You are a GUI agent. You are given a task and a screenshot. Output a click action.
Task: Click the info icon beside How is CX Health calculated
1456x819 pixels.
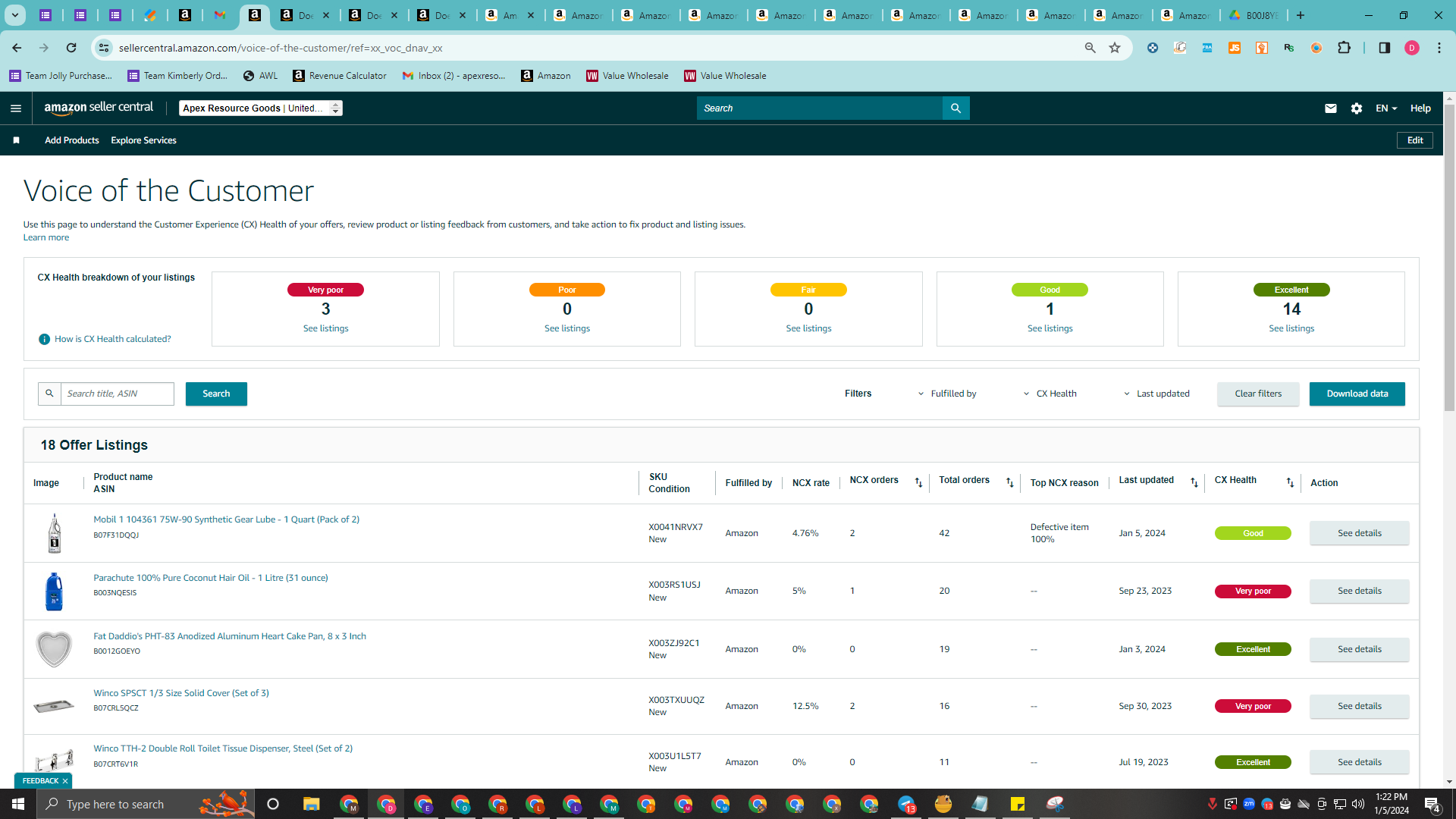[x=44, y=339]
